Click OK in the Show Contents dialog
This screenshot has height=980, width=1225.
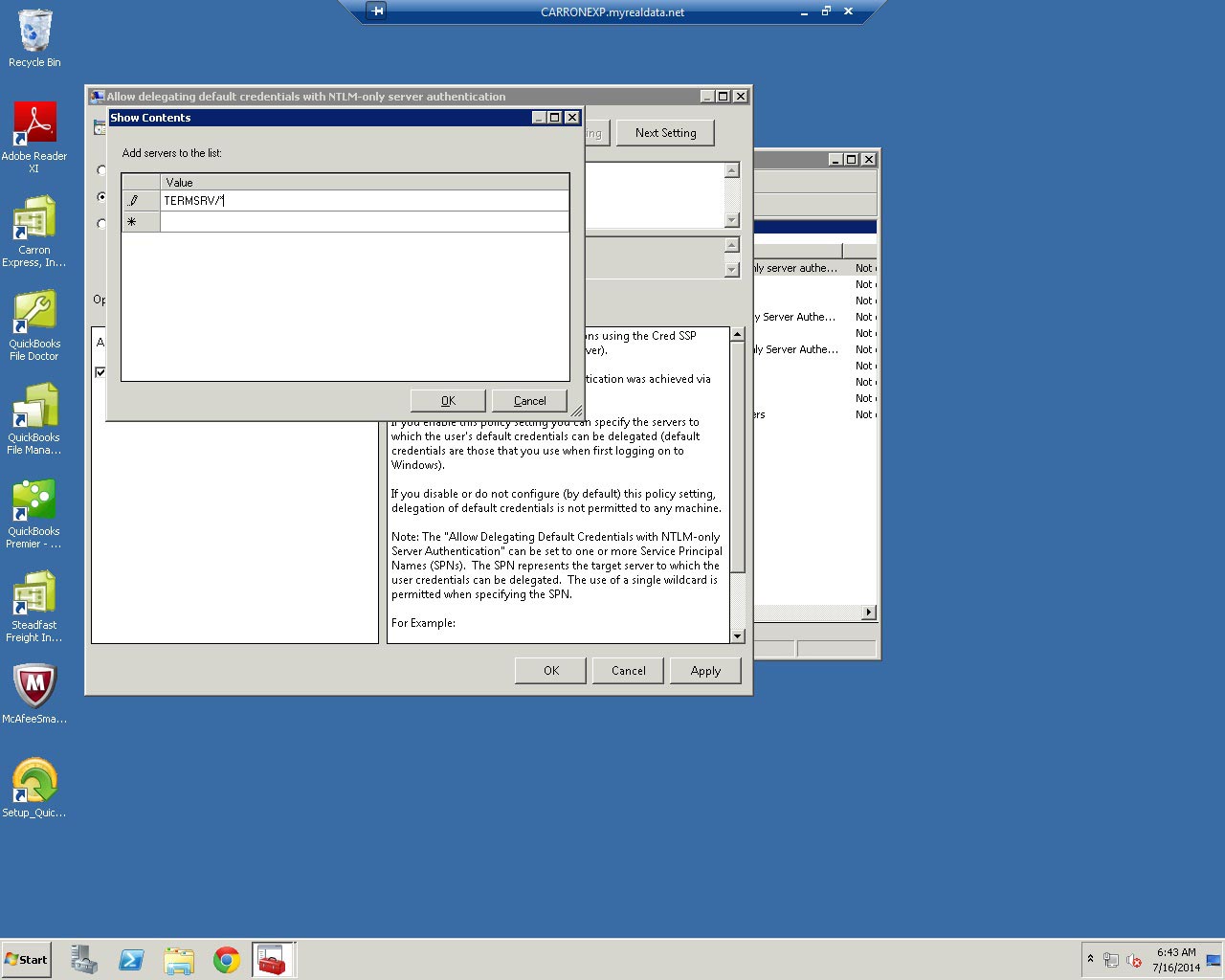coord(448,401)
